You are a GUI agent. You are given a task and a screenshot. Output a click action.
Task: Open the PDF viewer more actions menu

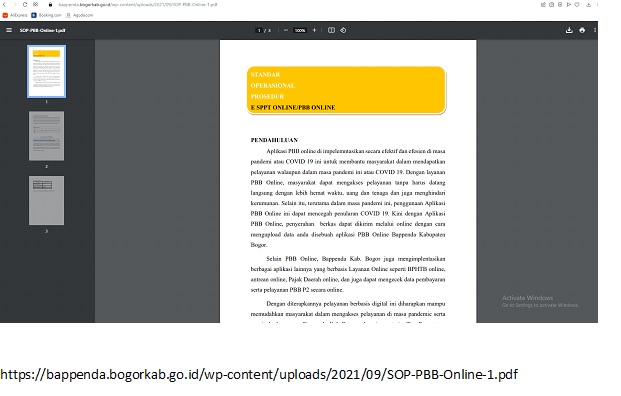pos(594,30)
